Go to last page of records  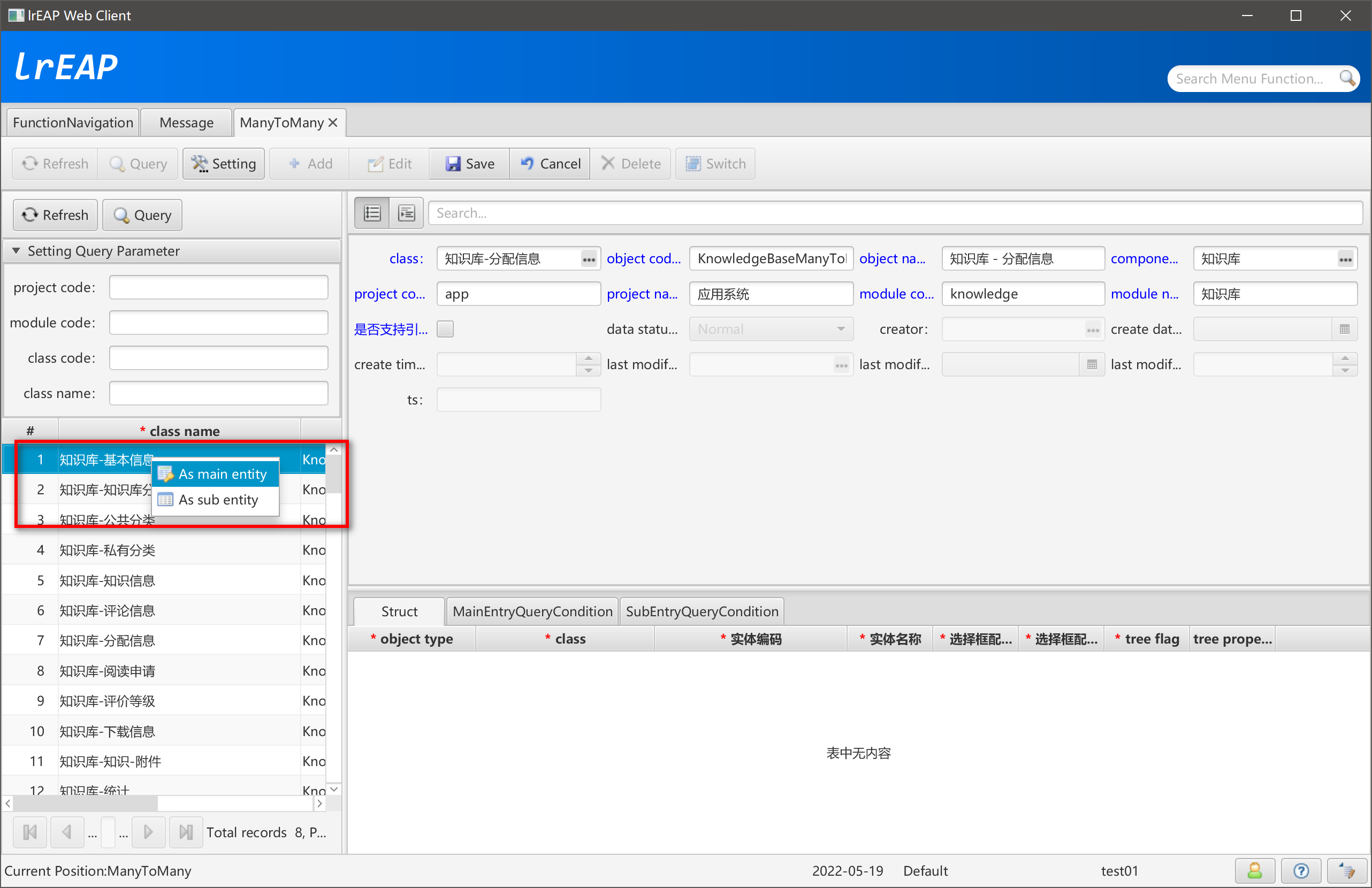pyautogui.click(x=186, y=832)
